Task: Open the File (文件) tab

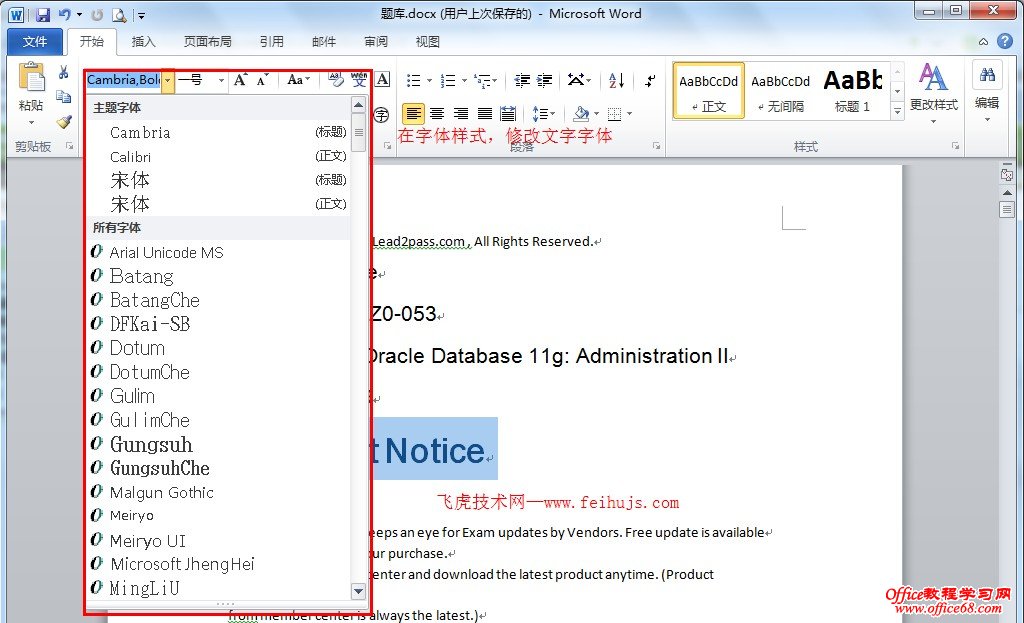Action: tap(35, 42)
